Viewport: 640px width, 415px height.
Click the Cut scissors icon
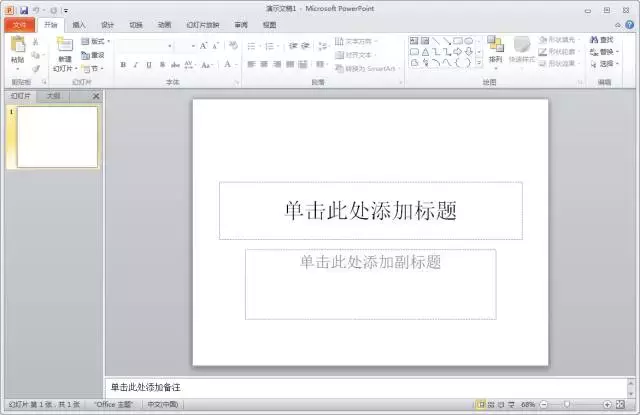pyautogui.click(x=36, y=42)
